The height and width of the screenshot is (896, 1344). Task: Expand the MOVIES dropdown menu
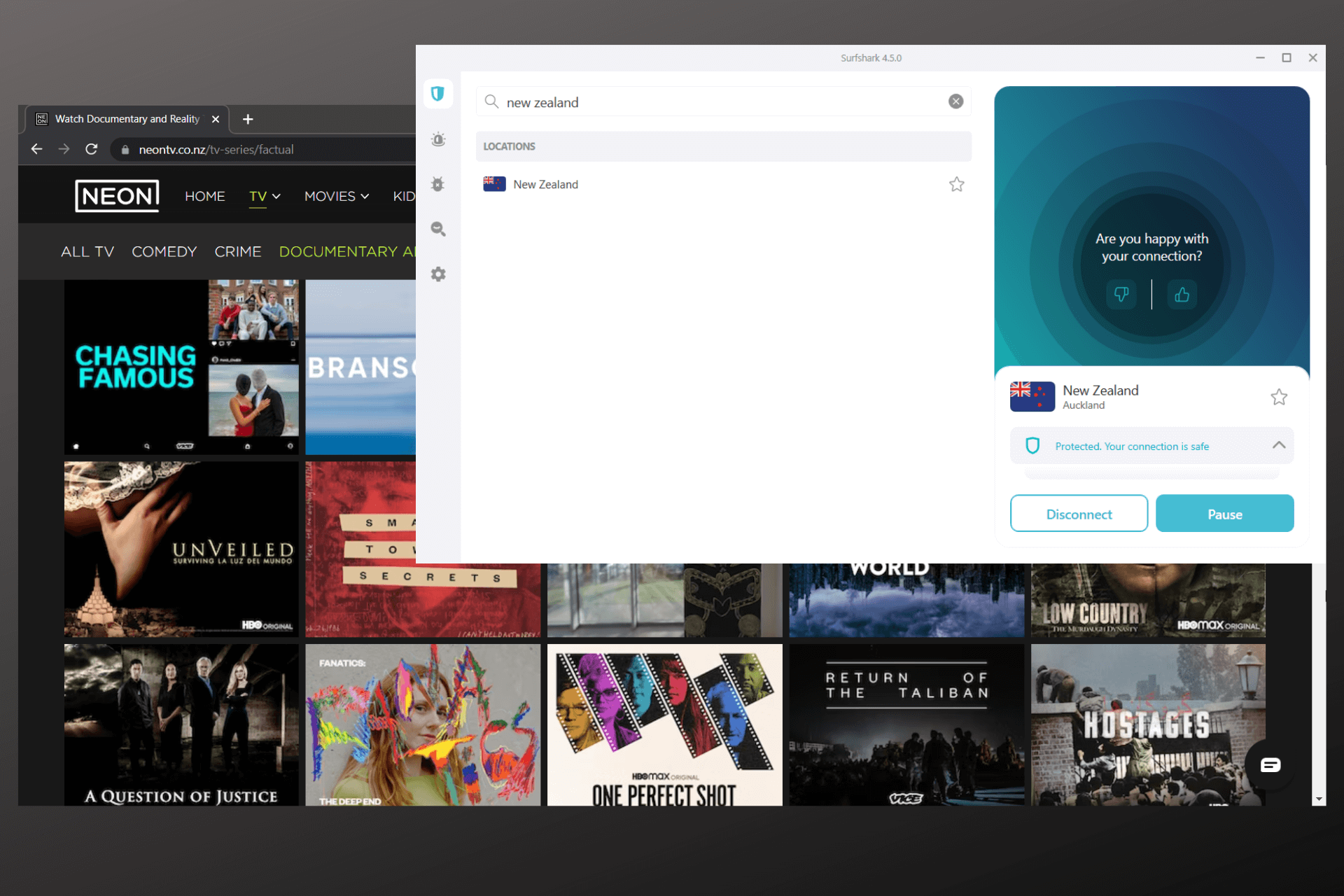(x=336, y=197)
